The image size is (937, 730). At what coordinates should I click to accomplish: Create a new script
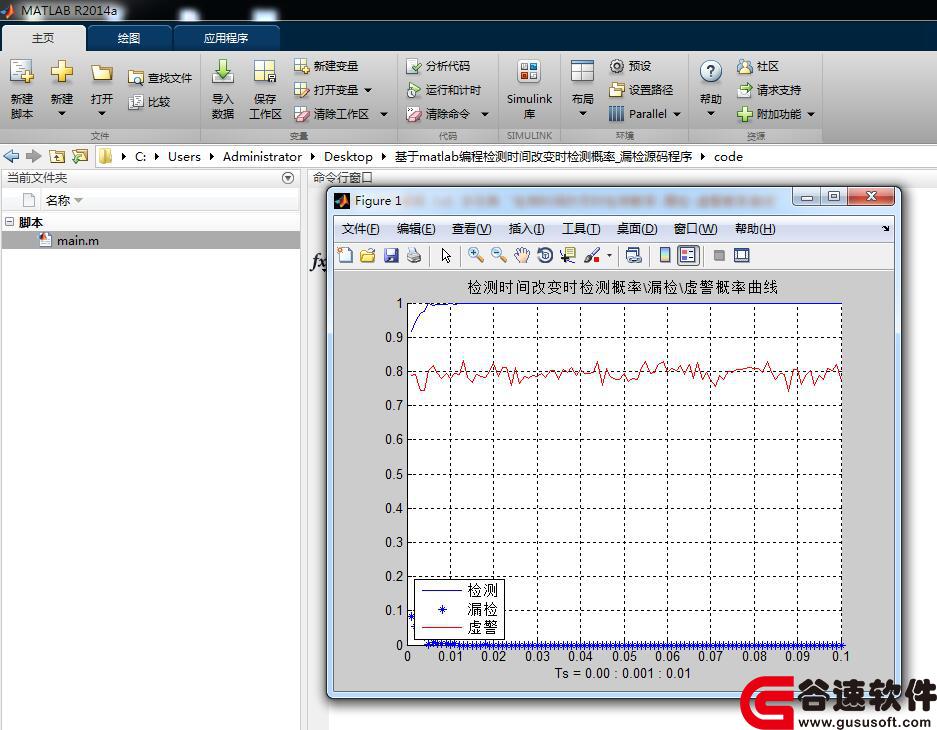pos(22,88)
